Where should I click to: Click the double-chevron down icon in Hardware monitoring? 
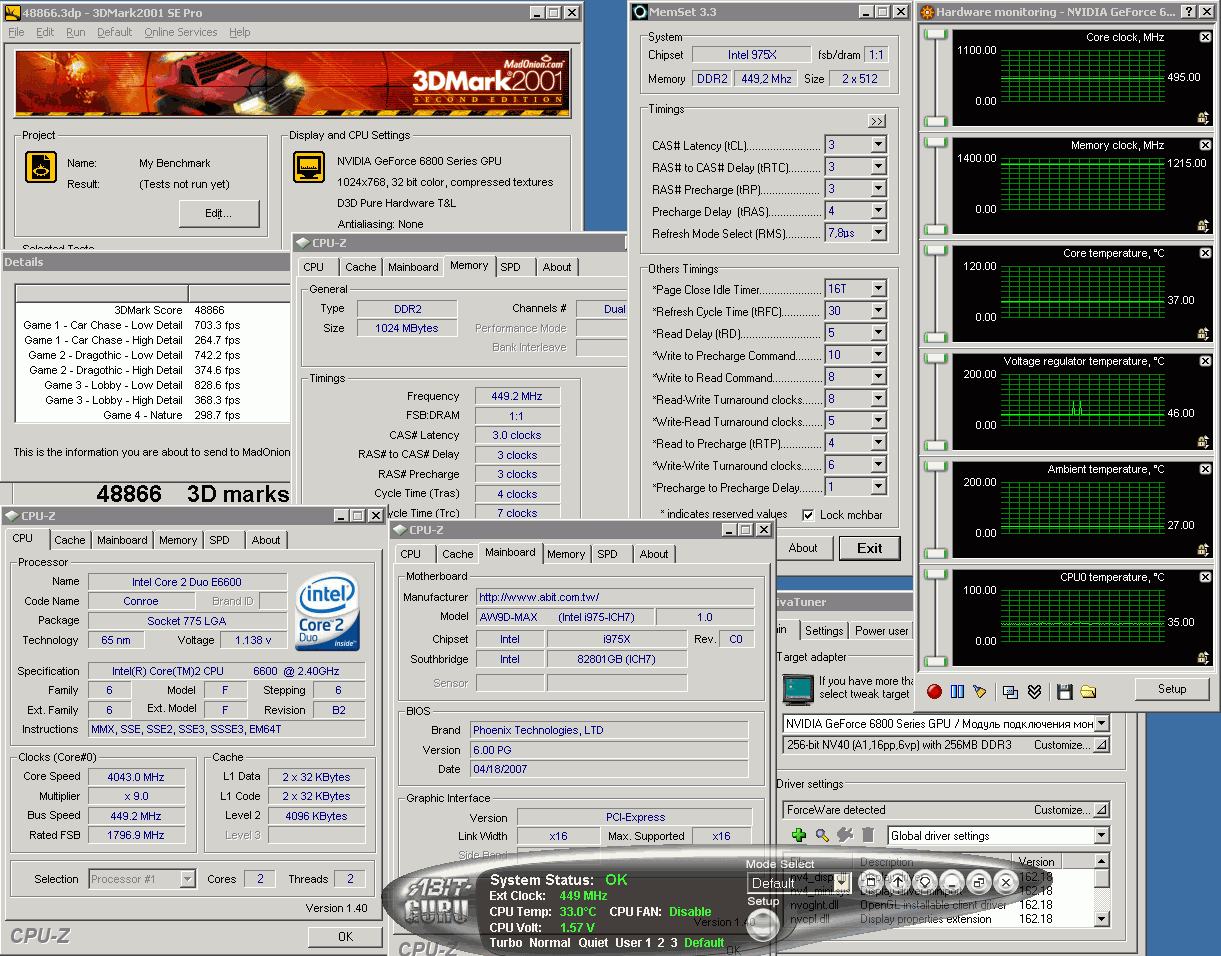(x=1034, y=691)
